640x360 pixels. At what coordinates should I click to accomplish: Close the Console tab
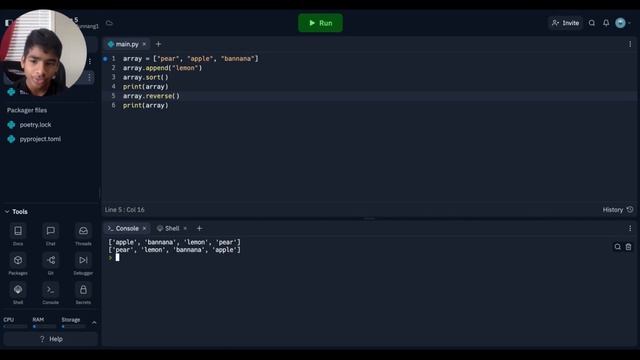[x=144, y=229]
